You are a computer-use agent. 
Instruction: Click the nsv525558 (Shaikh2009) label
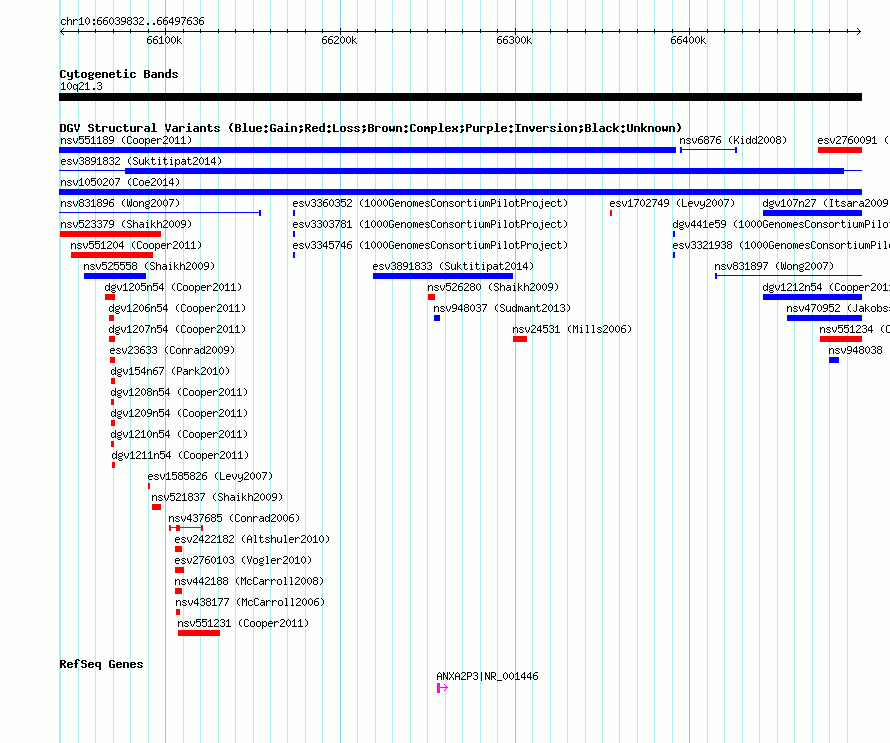point(149,266)
